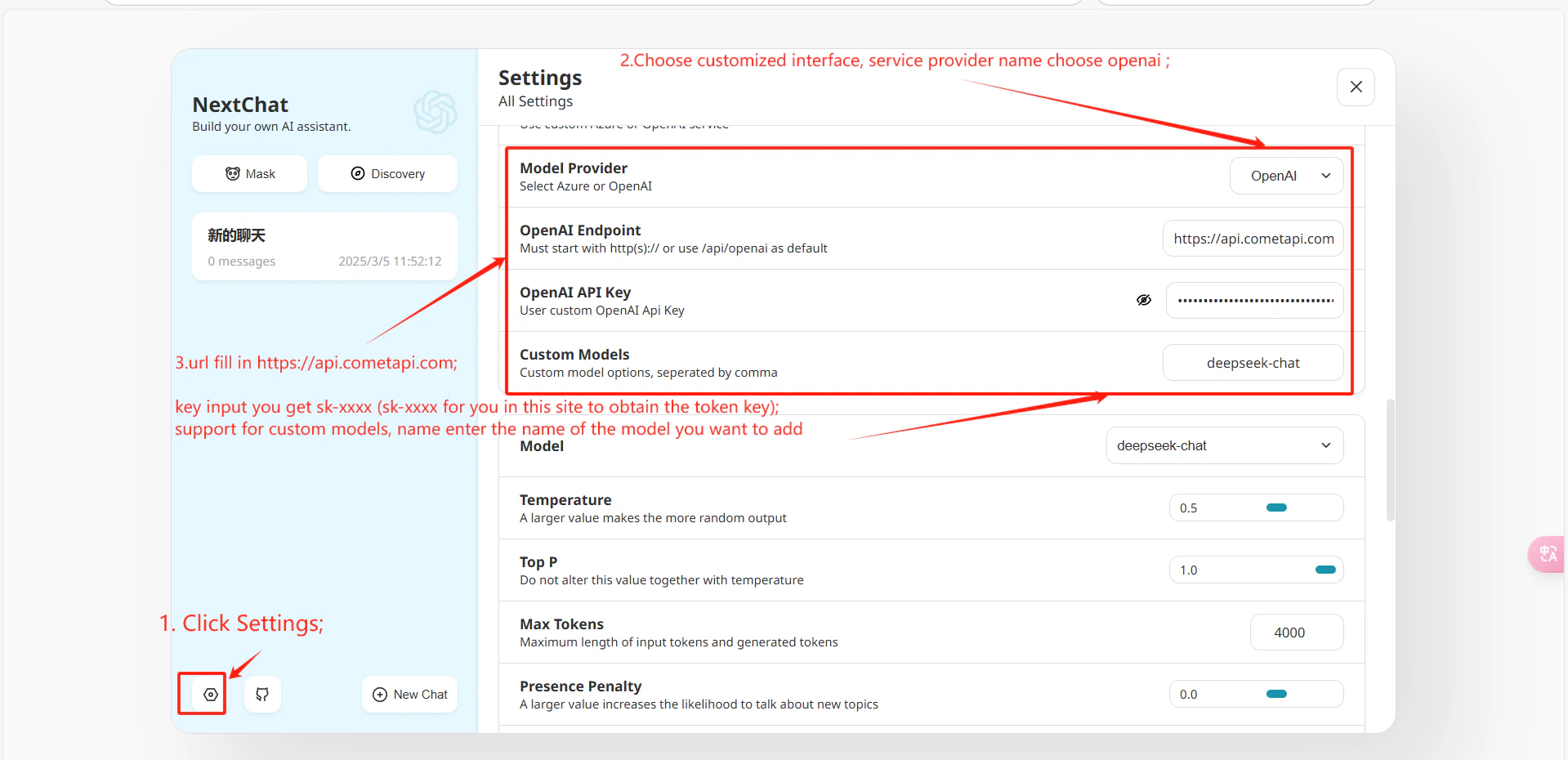The image size is (1568, 760).
Task: Click the Temperature value 0.5
Action: pyautogui.click(x=1188, y=508)
